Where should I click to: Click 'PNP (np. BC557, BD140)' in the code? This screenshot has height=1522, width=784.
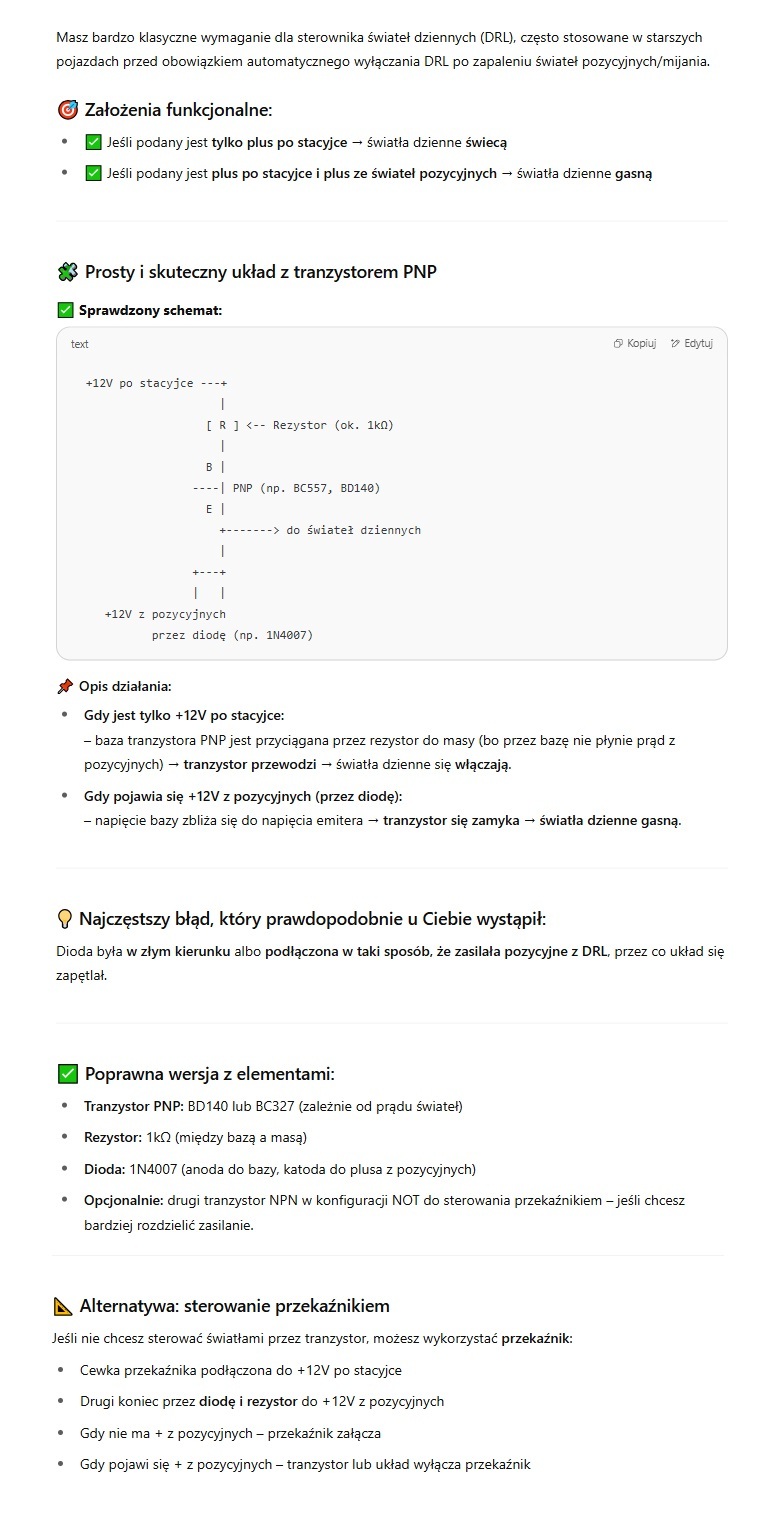[x=306, y=488]
